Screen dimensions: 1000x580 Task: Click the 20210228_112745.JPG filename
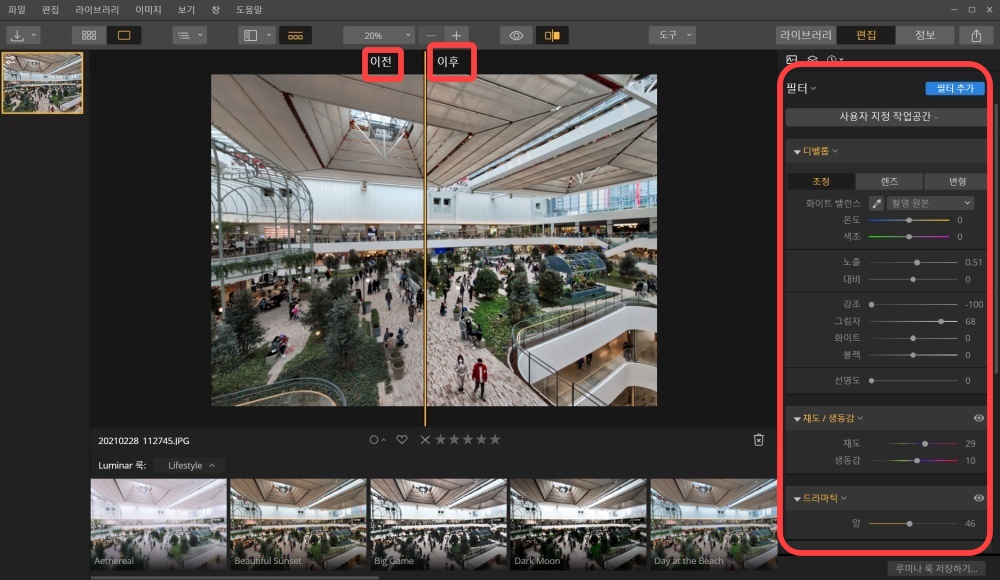pos(143,441)
